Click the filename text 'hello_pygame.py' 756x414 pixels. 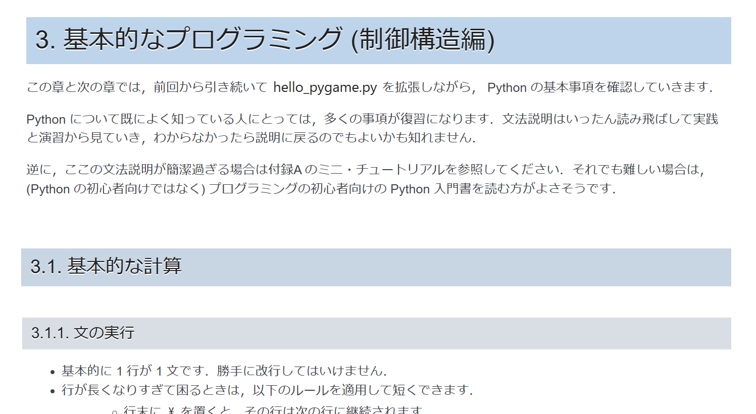[325, 87]
